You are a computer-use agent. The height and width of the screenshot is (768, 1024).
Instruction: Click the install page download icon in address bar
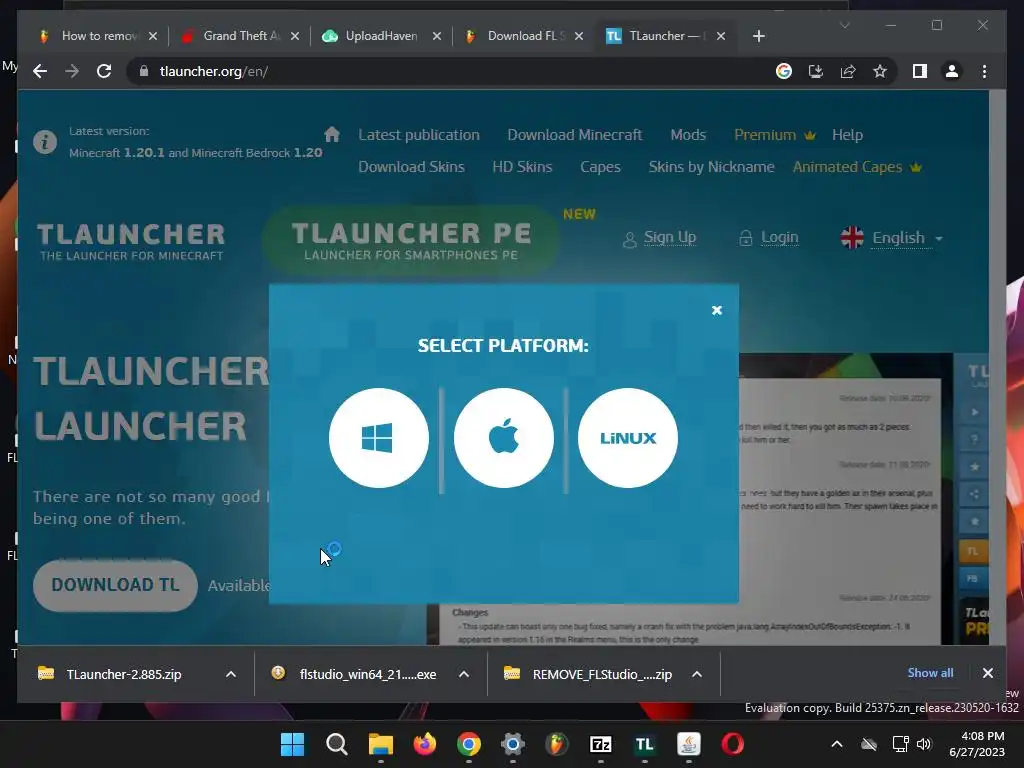(816, 71)
